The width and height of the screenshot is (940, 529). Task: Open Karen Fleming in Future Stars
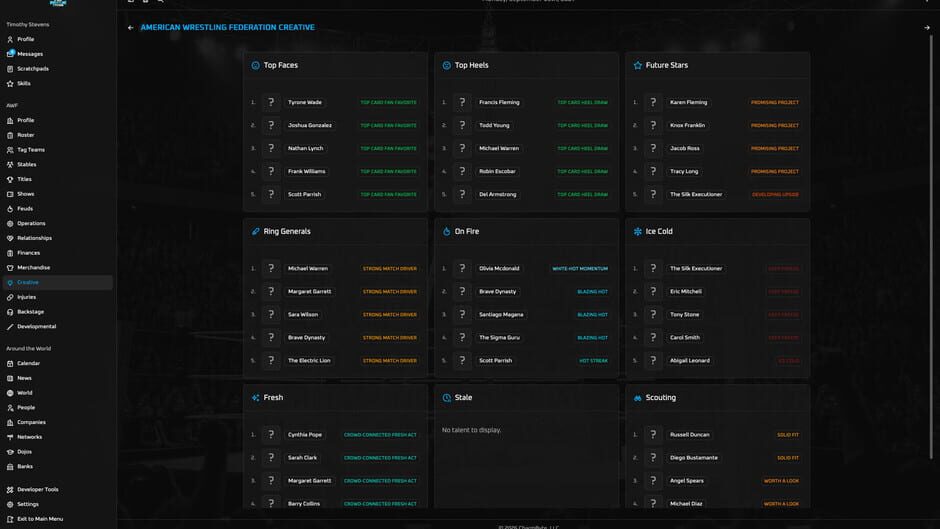point(688,103)
